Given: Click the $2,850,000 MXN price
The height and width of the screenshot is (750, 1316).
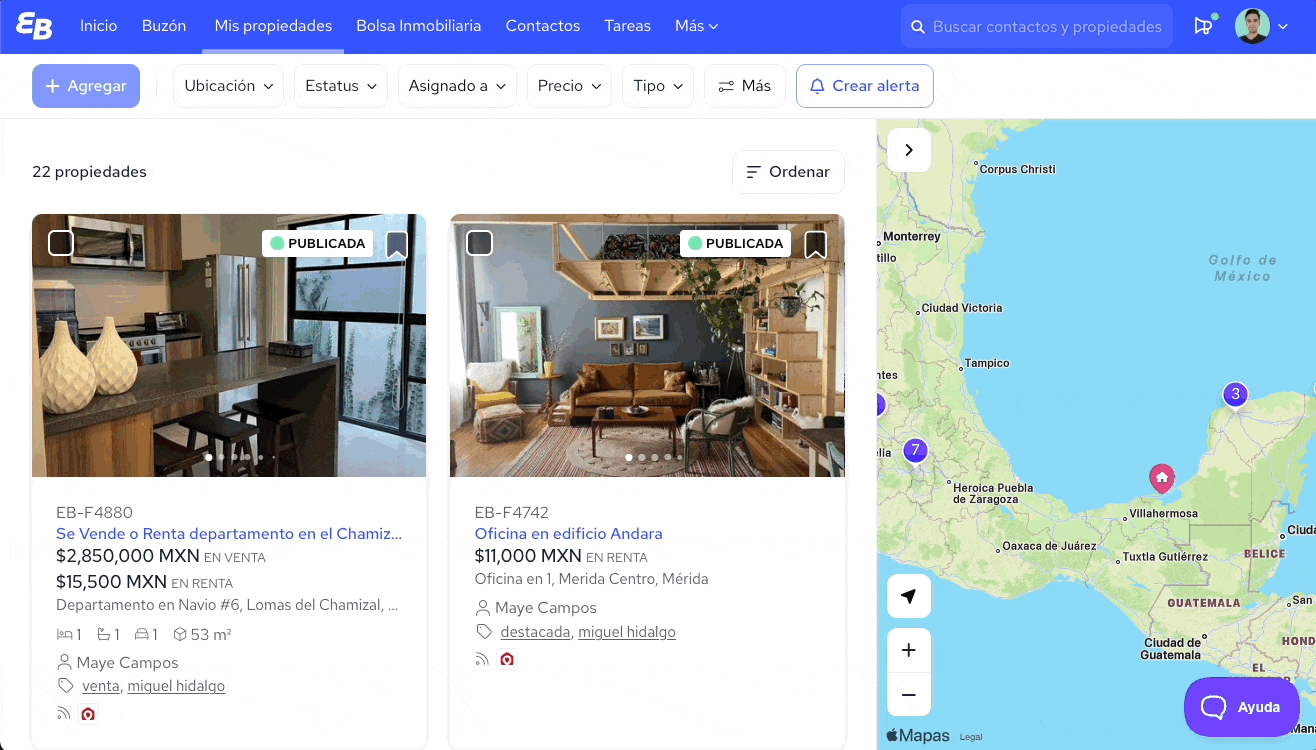Looking at the screenshot, I should [127, 556].
